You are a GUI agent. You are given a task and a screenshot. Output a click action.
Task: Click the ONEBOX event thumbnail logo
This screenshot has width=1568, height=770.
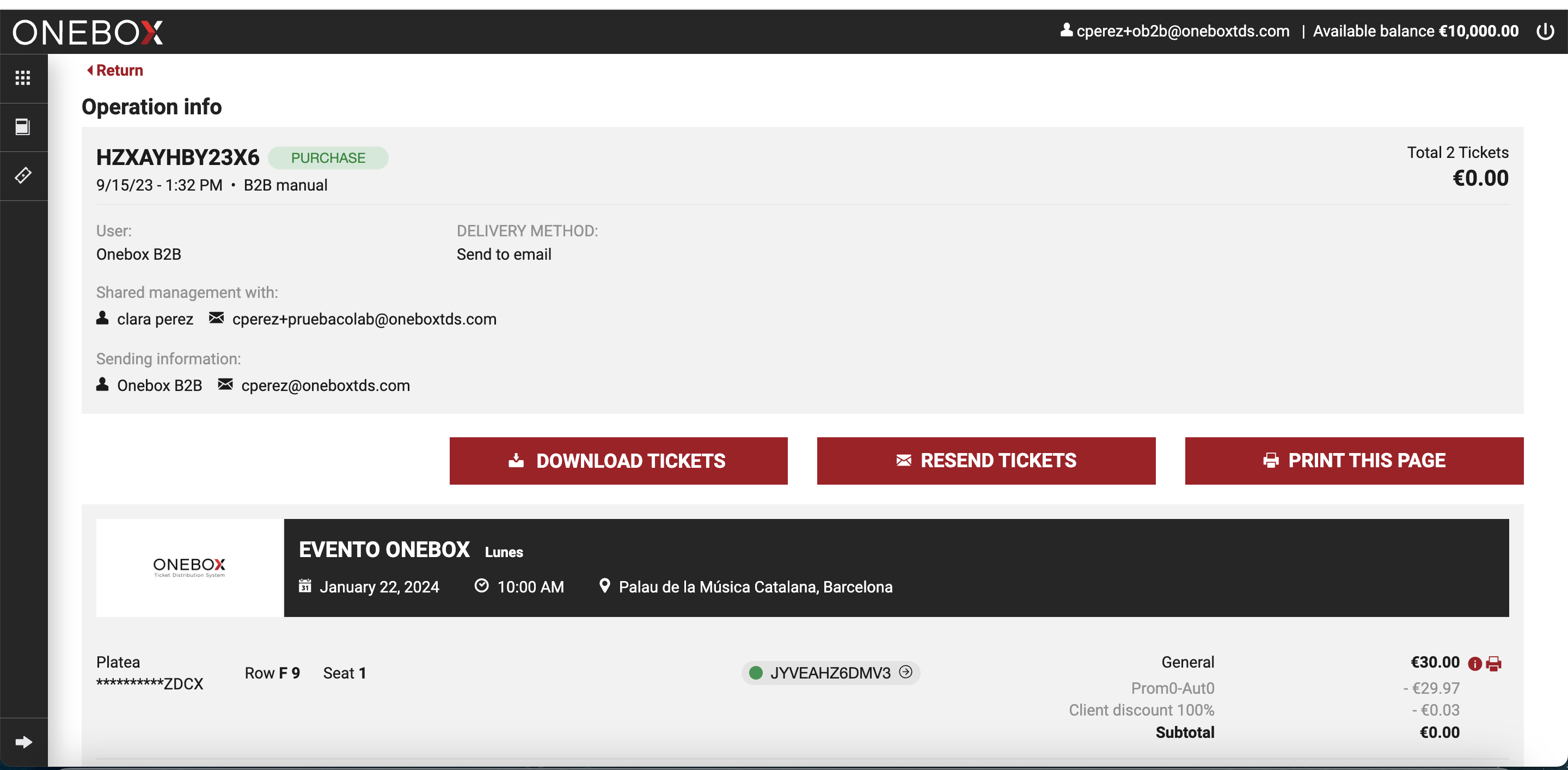pos(189,567)
